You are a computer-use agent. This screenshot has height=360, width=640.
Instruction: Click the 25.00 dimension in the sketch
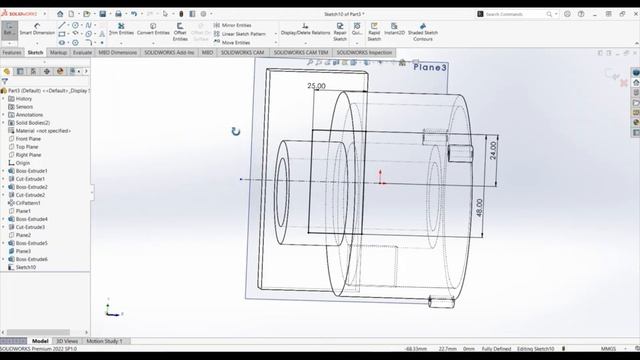click(316, 86)
